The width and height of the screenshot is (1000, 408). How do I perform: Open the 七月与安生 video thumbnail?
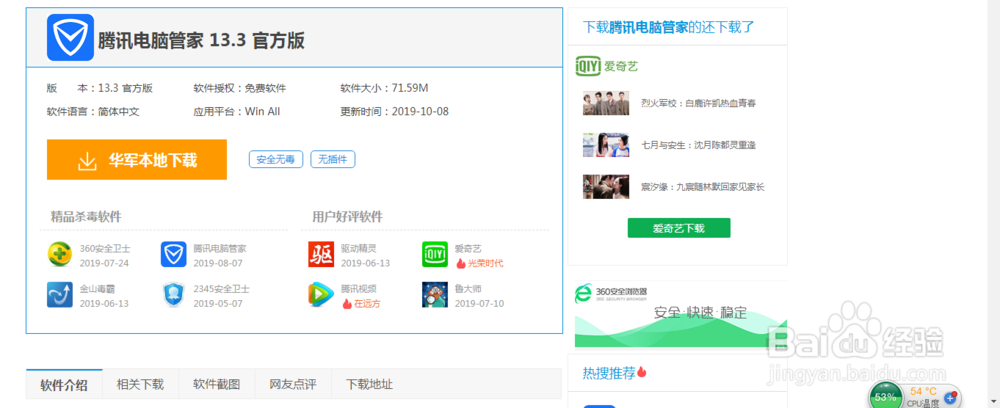pyautogui.click(x=605, y=145)
